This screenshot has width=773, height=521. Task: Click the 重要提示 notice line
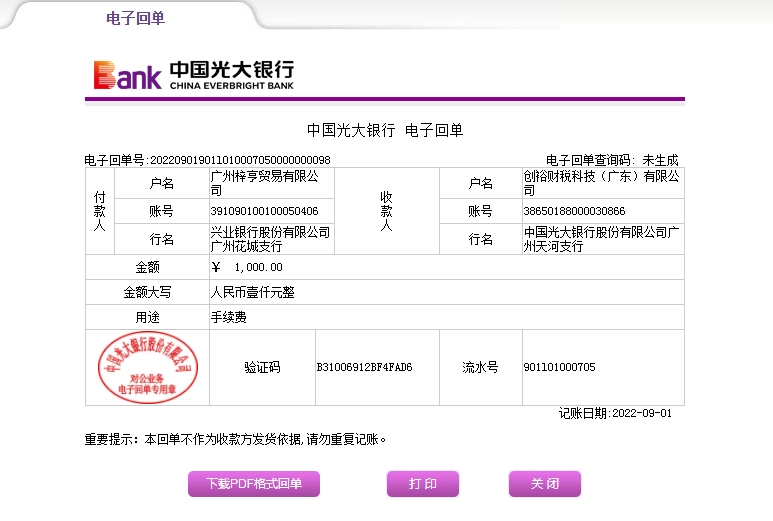click(x=235, y=439)
